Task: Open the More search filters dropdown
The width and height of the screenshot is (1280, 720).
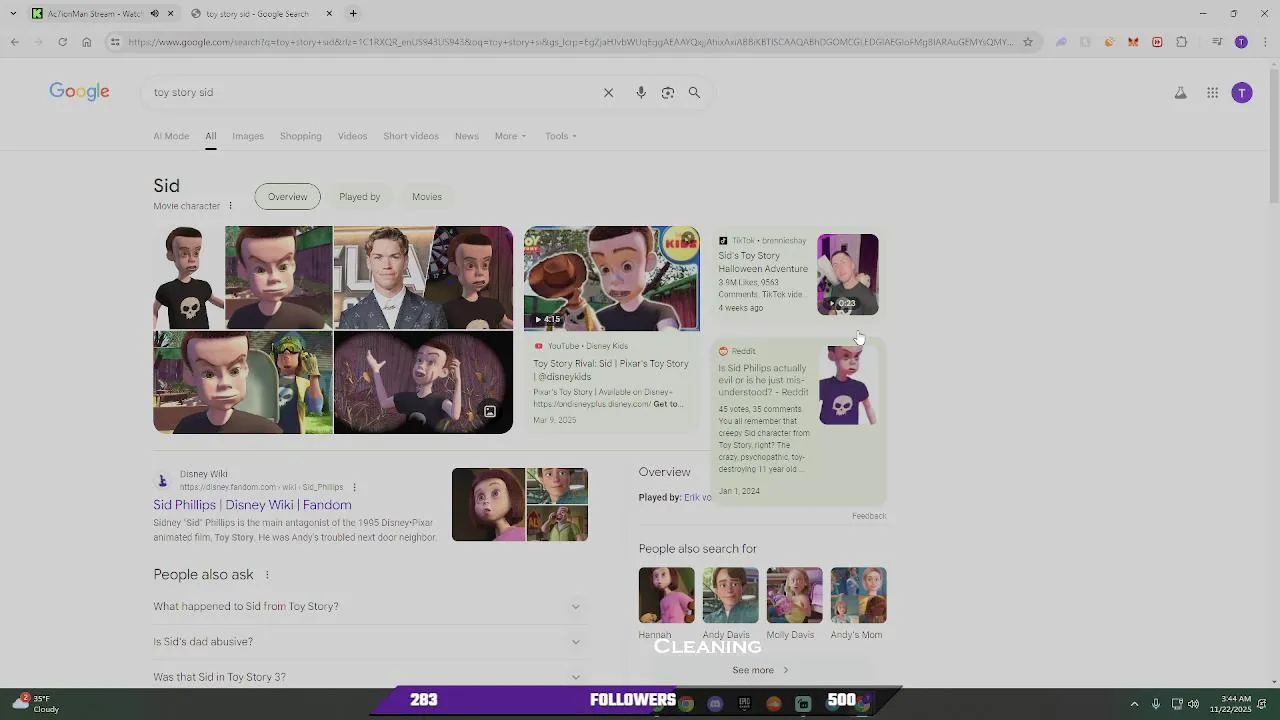Action: click(x=510, y=136)
